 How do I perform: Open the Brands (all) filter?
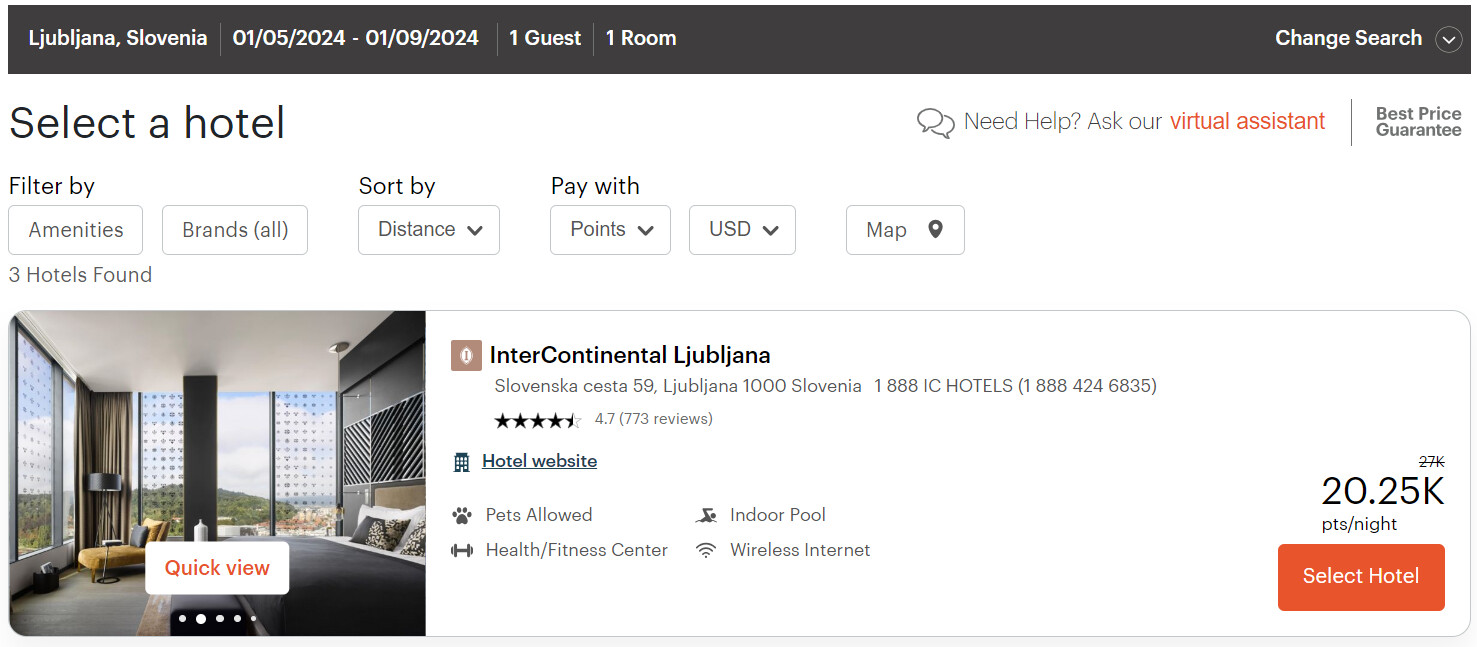pyautogui.click(x=235, y=230)
